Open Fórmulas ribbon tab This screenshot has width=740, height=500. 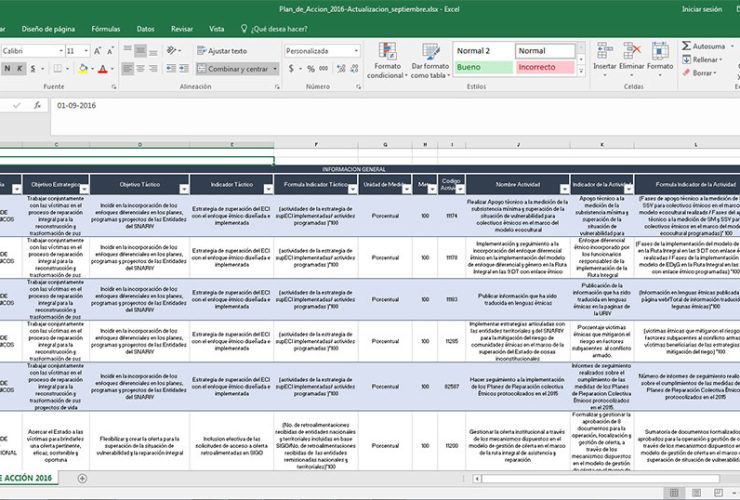point(106,29)
